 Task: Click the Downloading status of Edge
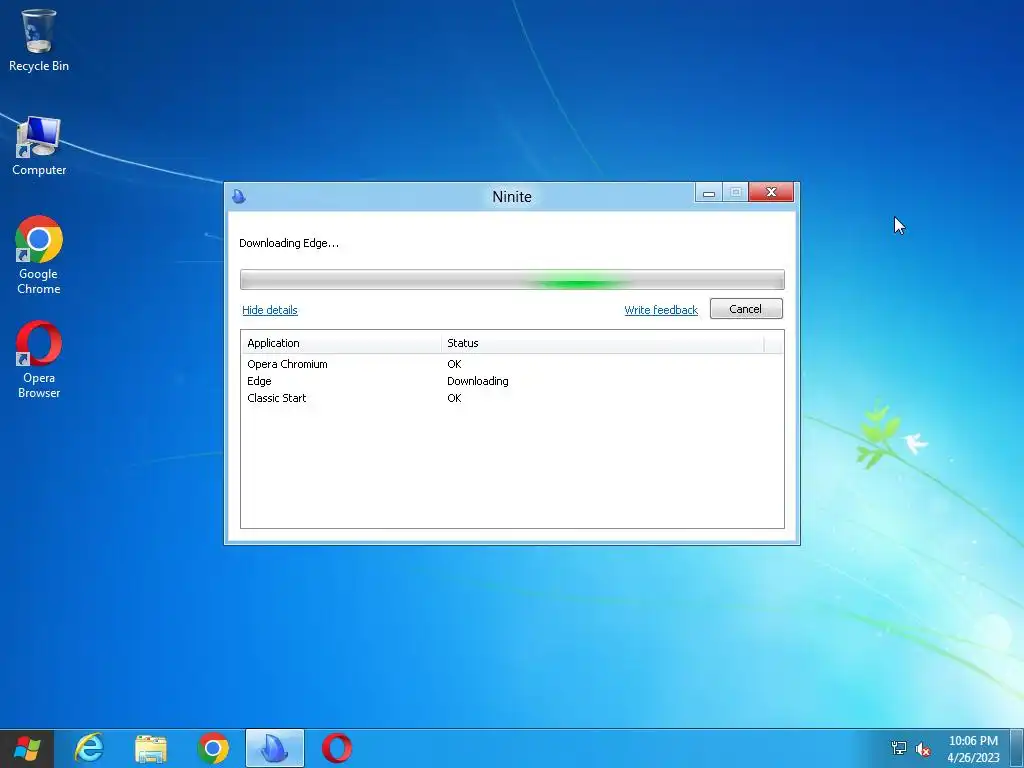click(477, 381)
